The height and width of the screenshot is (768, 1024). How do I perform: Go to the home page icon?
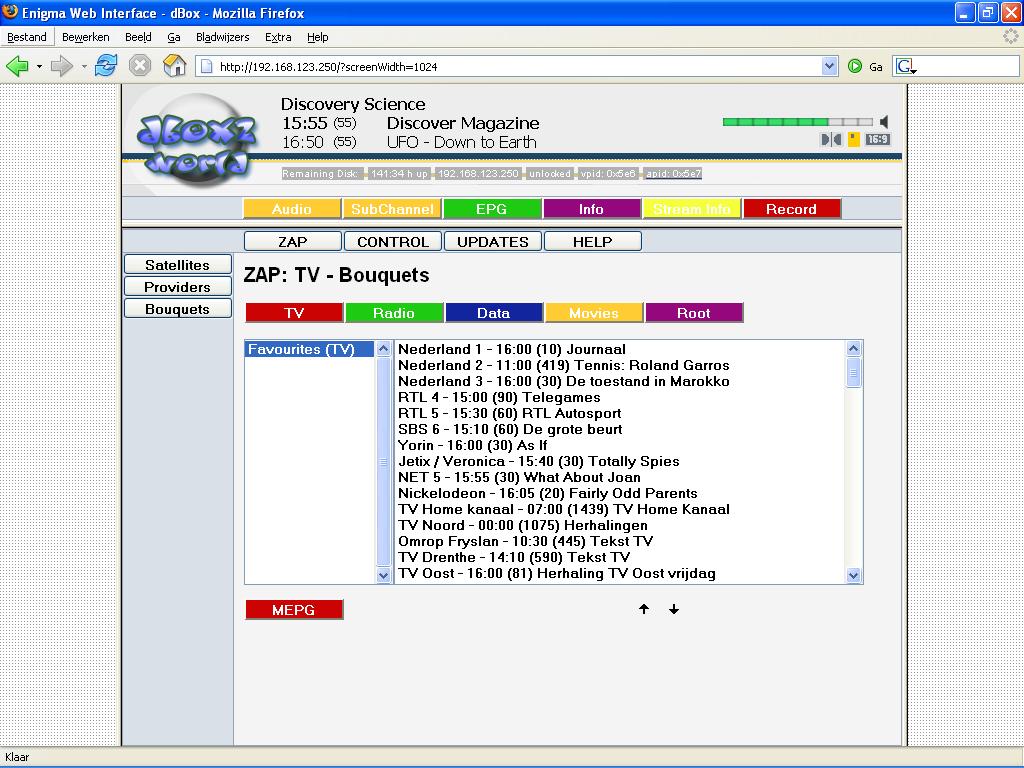[x=174, y=66]
